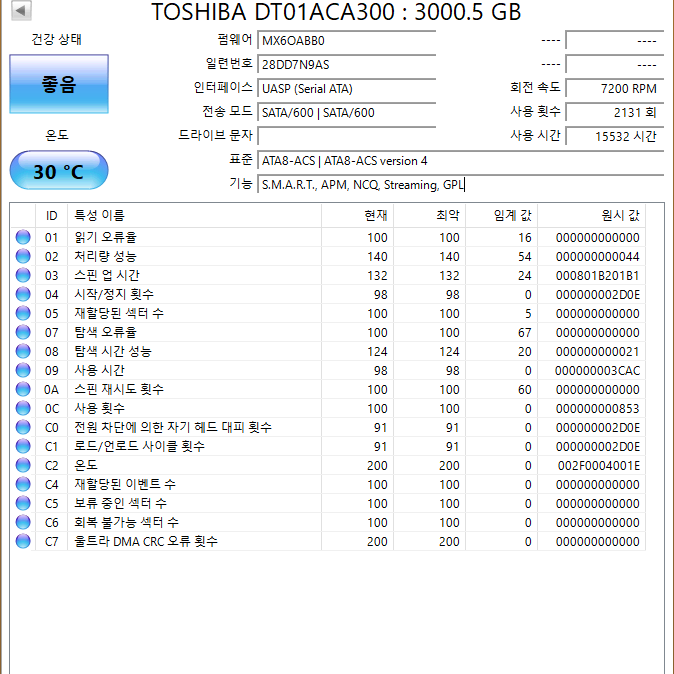674x674 pixels.
Task: Click status orb for 05 재할당된 섹터 수
Action: [x=23, y=313]
